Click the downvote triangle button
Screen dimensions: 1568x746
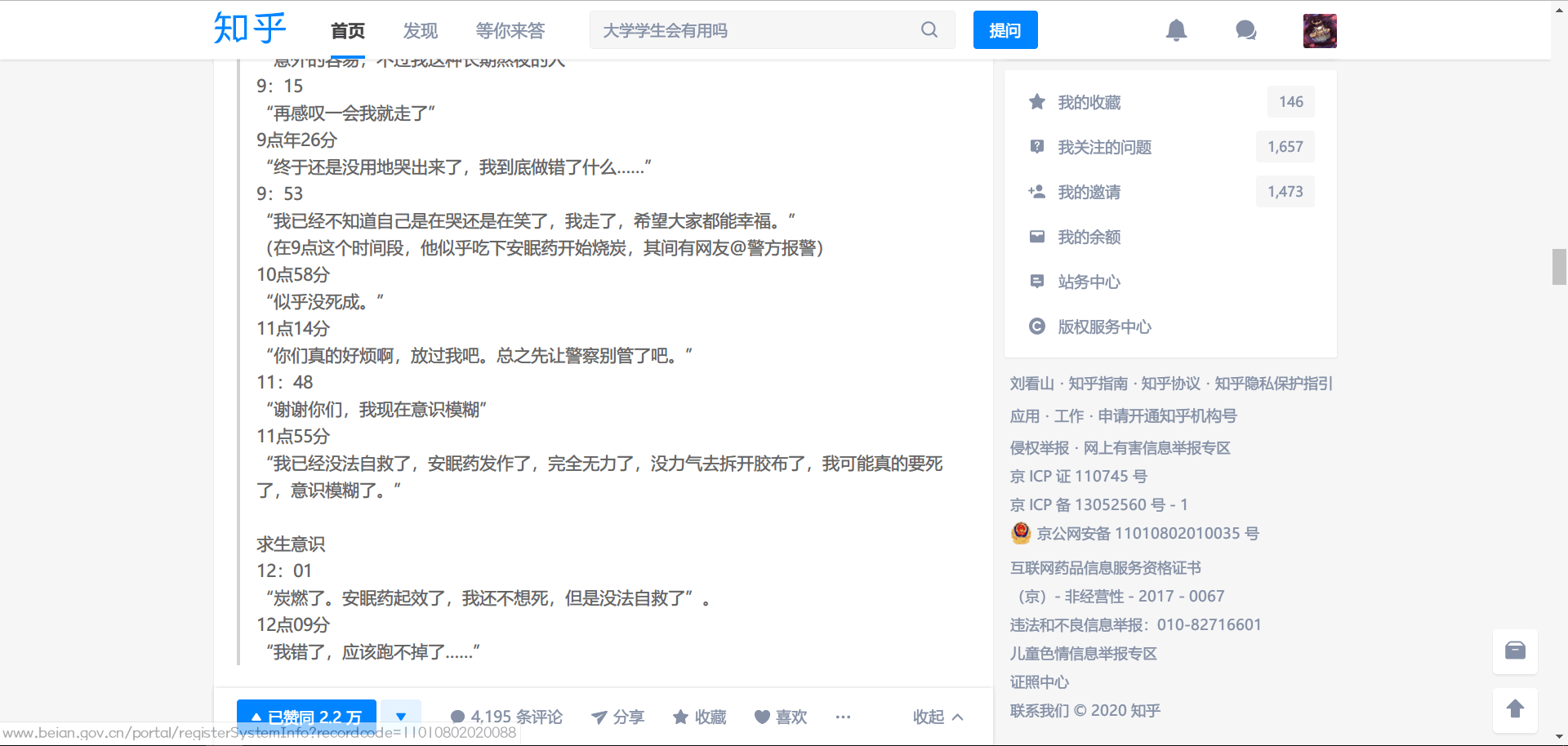401,715
